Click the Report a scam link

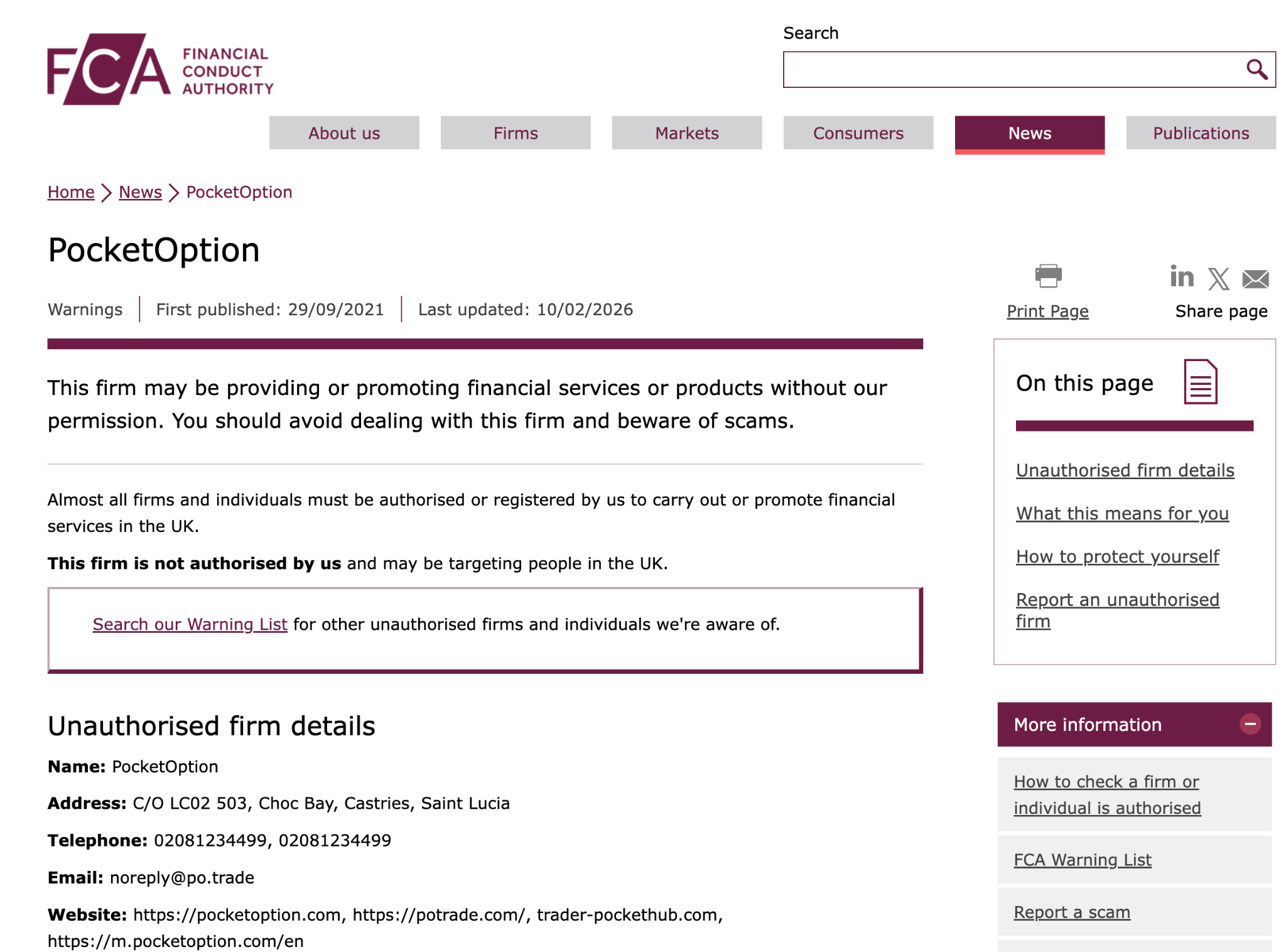[x=1072, y=912]
